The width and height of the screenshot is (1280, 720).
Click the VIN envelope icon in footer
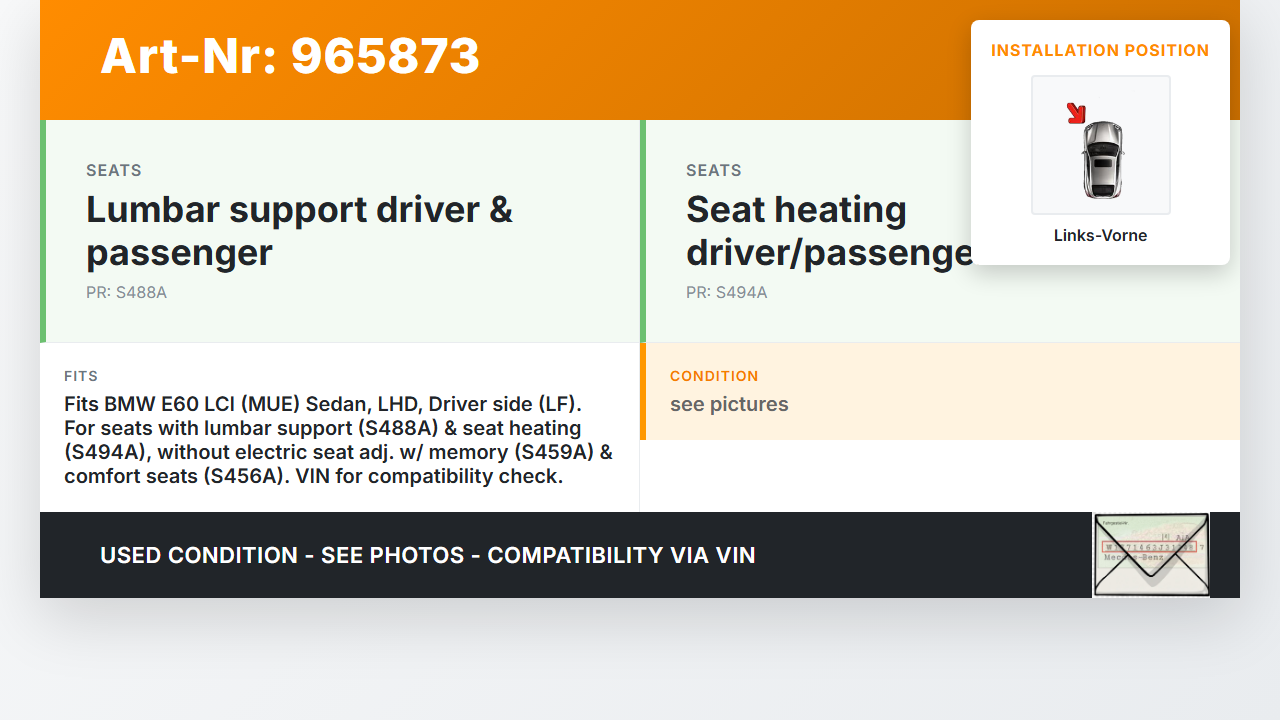(1150, 555)
